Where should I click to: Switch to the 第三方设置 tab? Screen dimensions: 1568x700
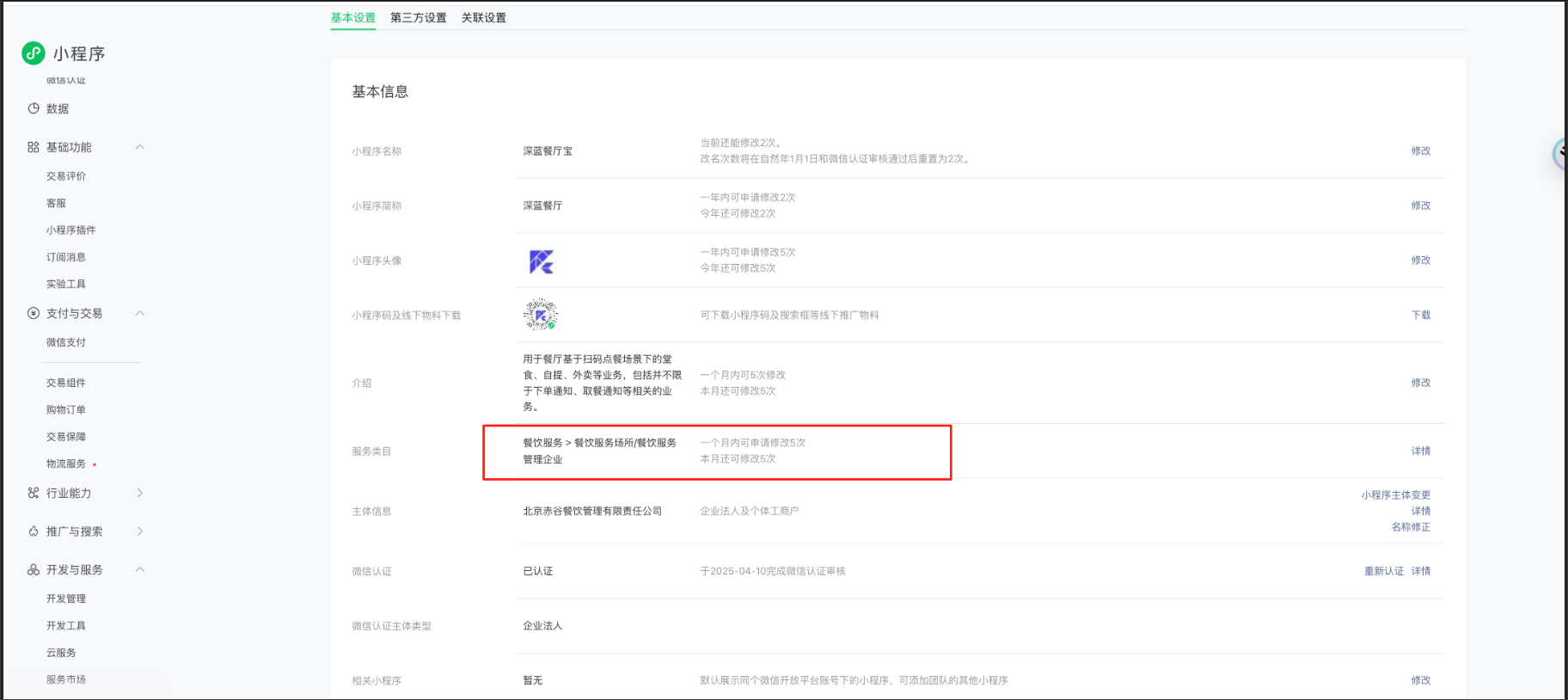(x=418, y=17)
